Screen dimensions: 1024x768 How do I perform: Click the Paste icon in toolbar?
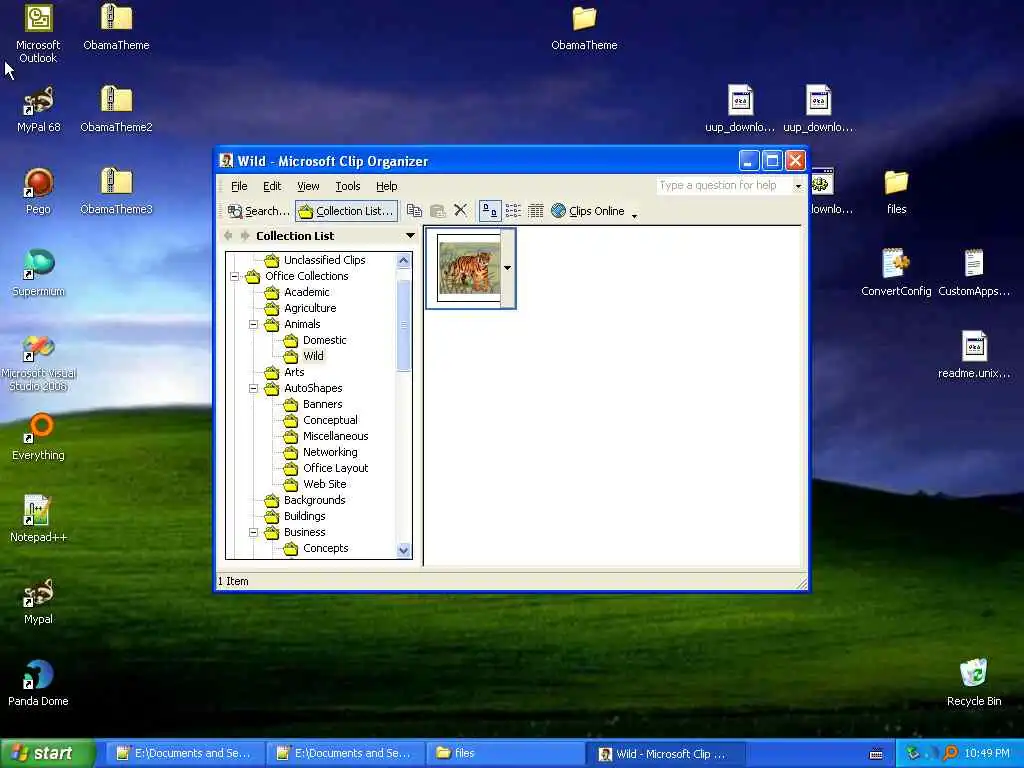click(x=438, y=210)
